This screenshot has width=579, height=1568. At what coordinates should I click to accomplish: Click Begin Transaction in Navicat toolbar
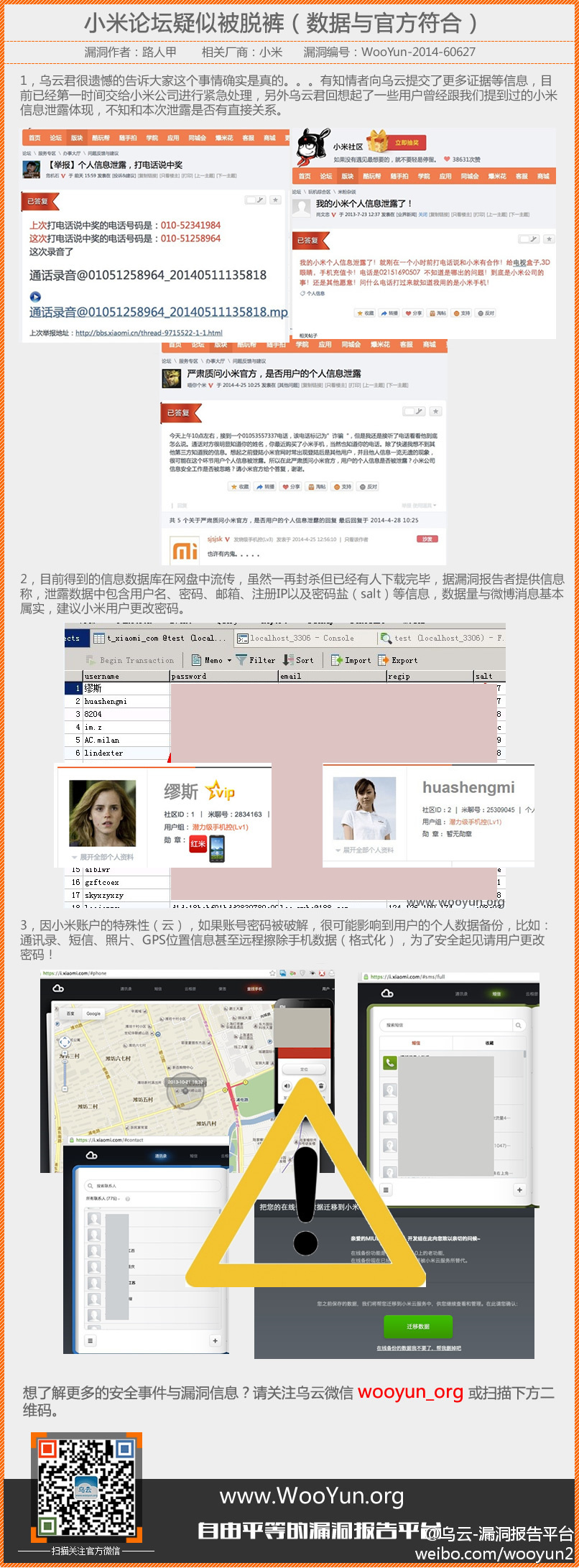tap(129, 660)
